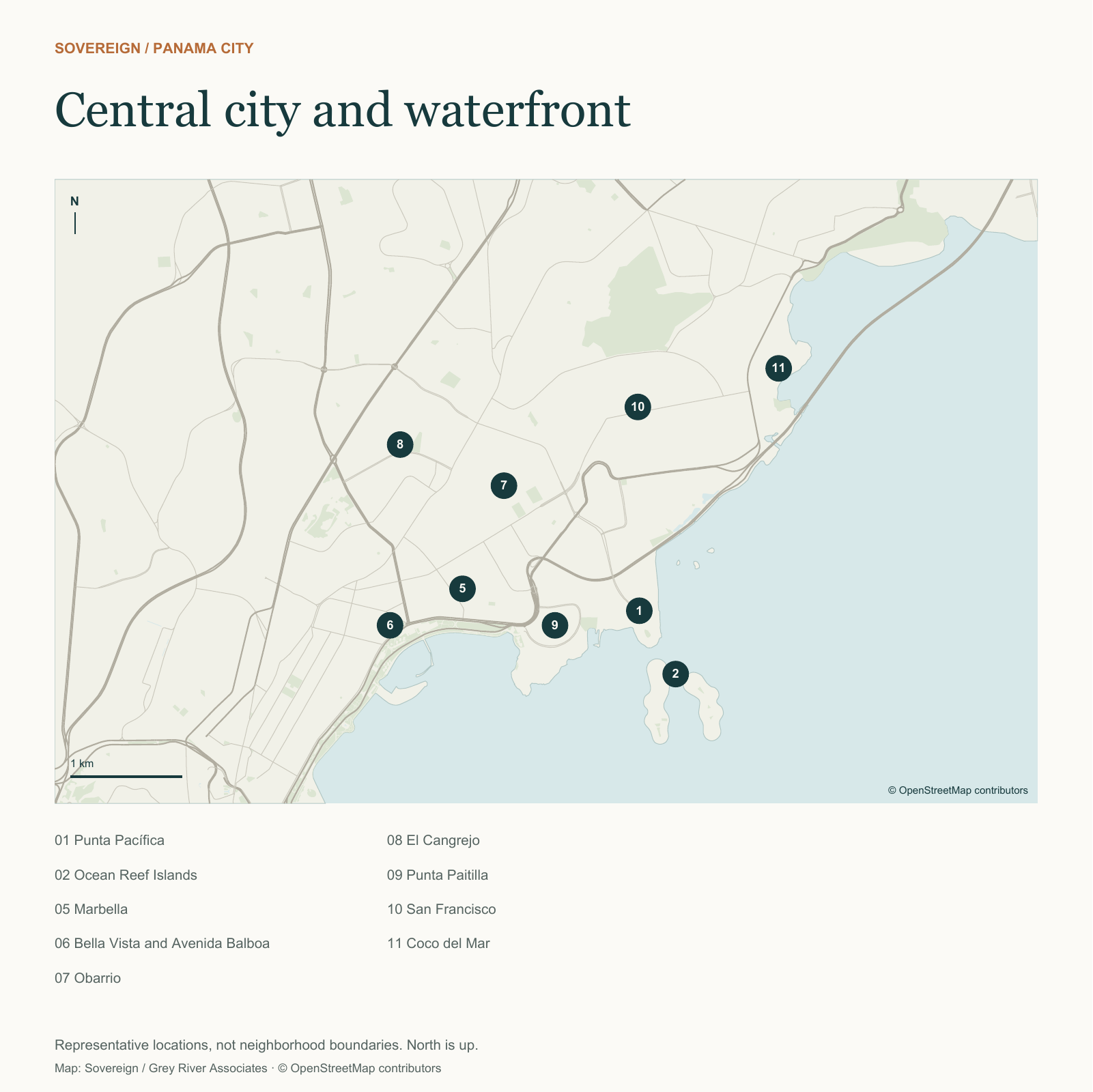Screen dimensions: 1093x1092
Task: Select legend entry 07 Obarrio
Action: [87, 978]
